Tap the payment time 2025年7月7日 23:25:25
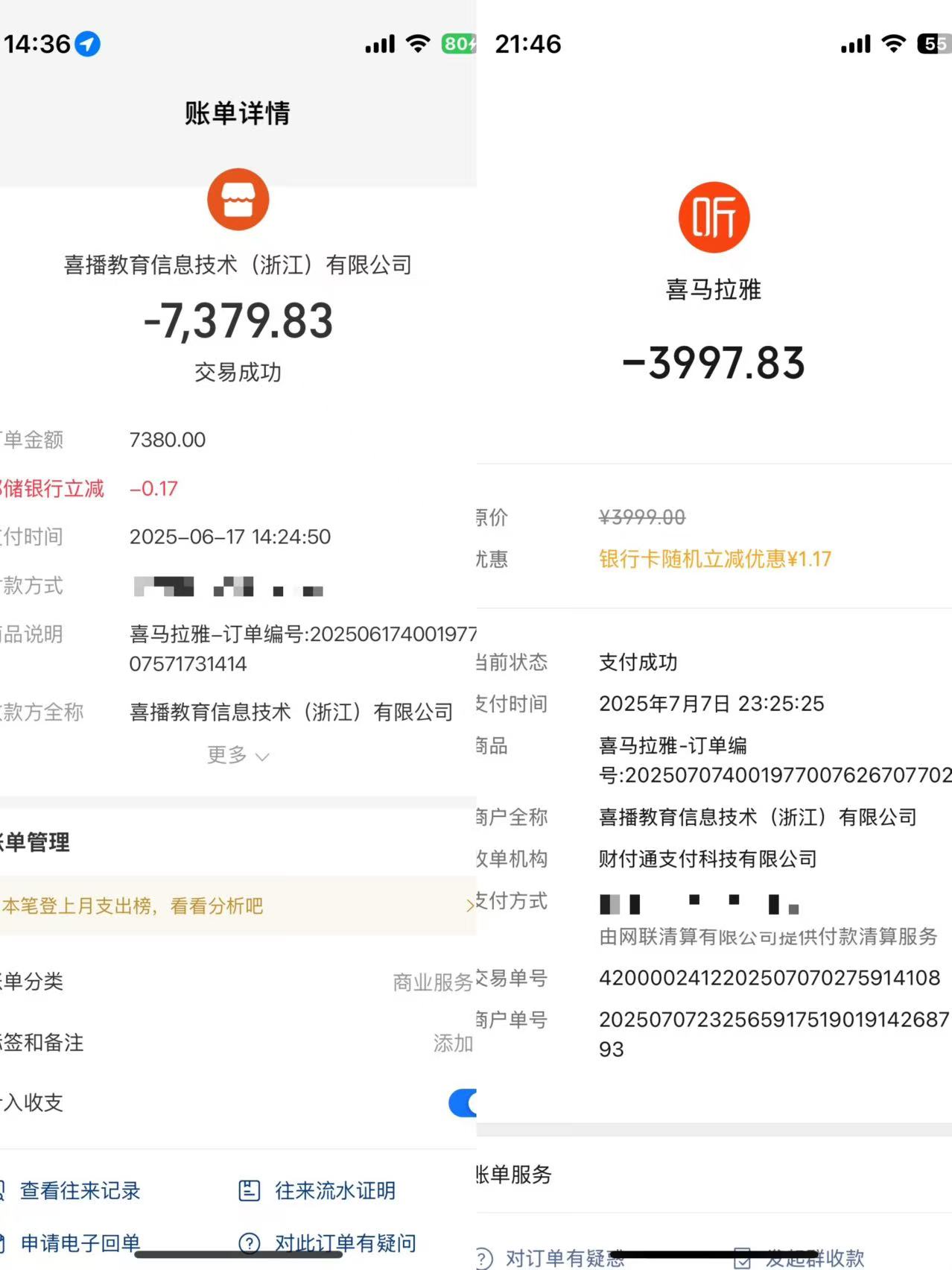This screenshot has width=952, height=1270. [x=711, y=704]
